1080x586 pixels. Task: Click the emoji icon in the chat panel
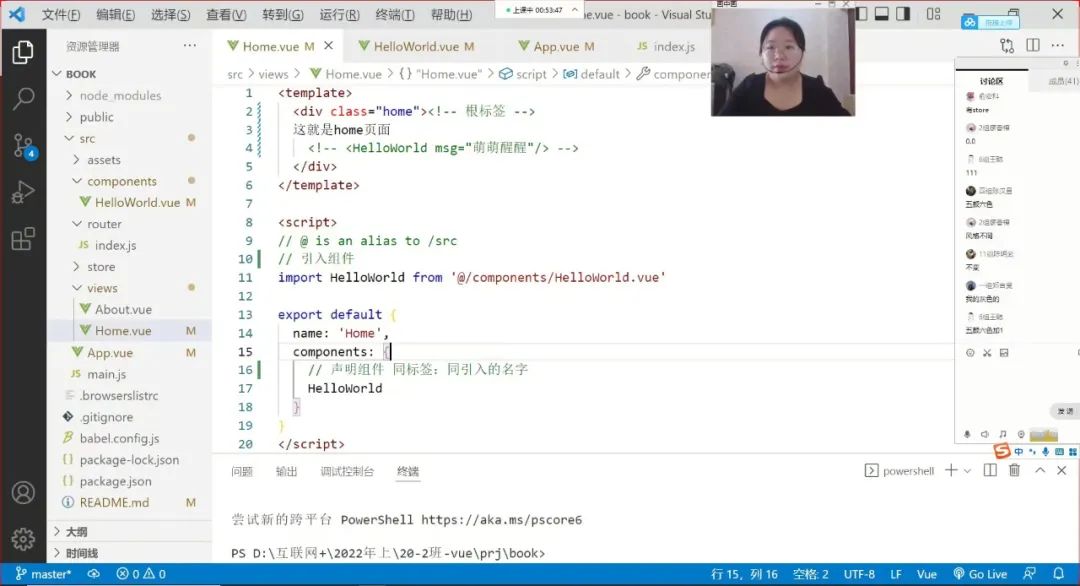click(970, 353)
